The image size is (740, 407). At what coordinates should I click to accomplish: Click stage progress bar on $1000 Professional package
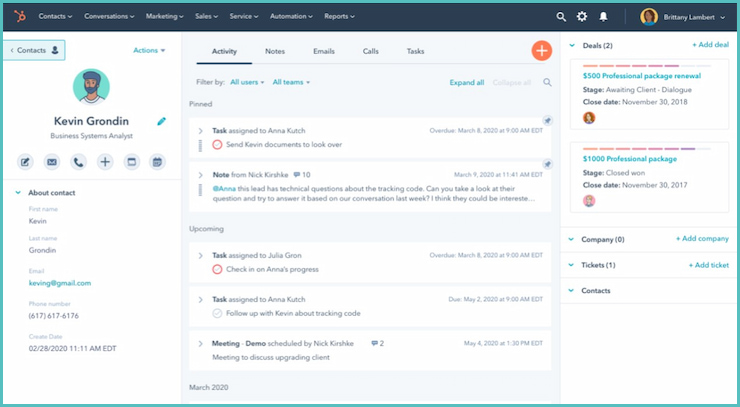pos(647,149)
